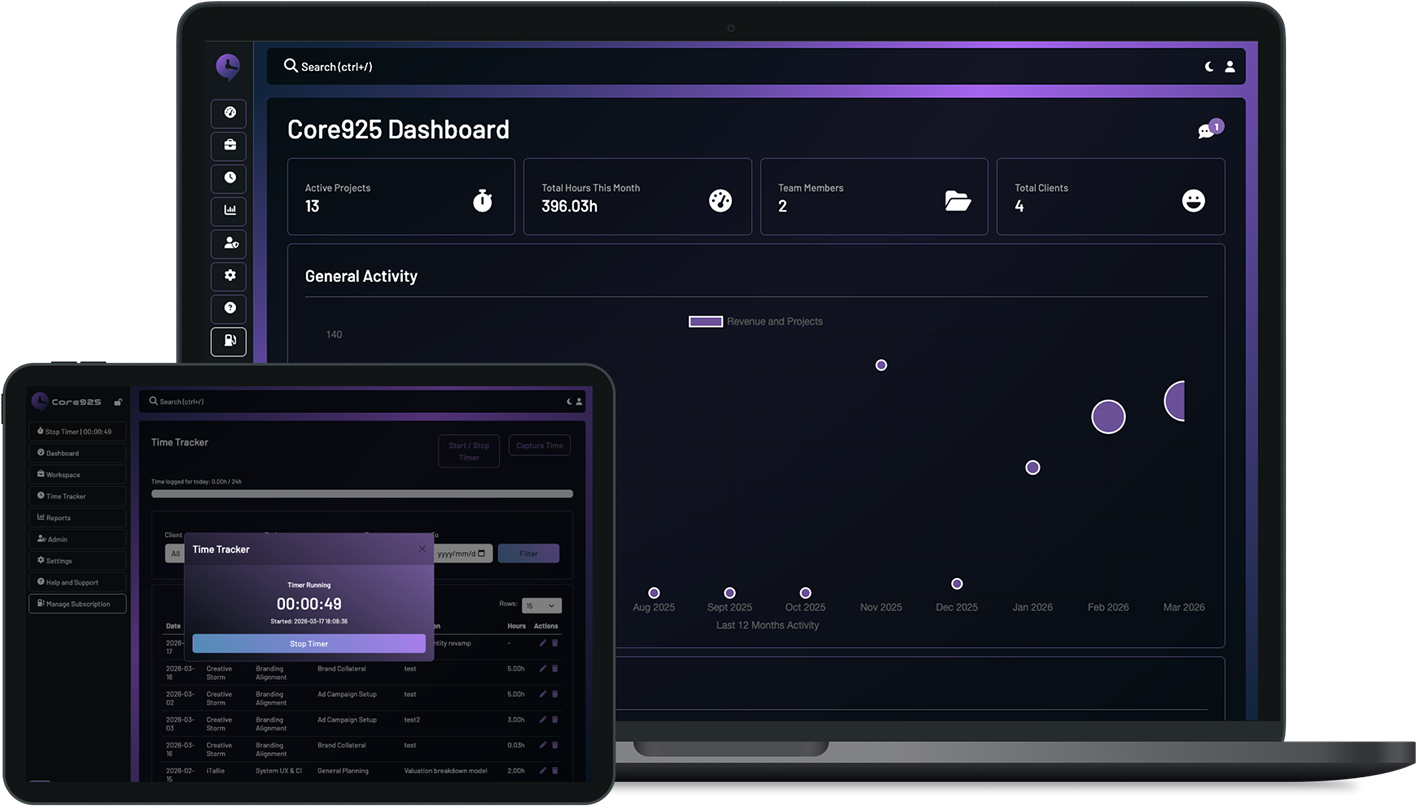The width and height of the screenshot is (1416, 809).
Task: Open the chat messages icon with notification badge
Action: 1208,131
